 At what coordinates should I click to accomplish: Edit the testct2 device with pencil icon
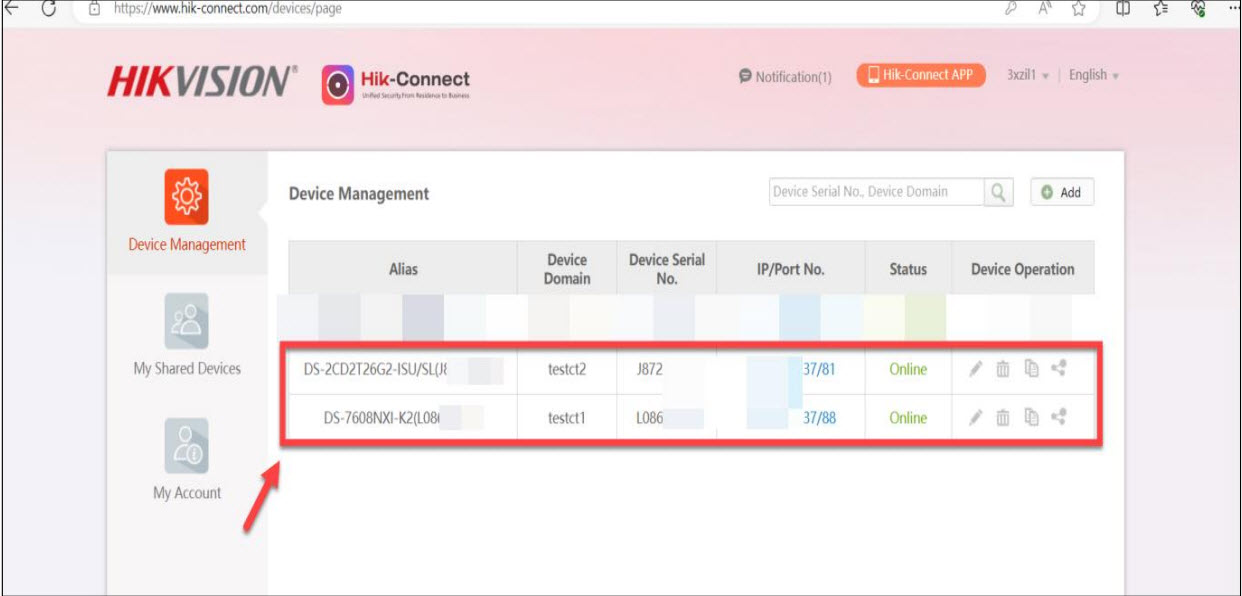[976, 369]
